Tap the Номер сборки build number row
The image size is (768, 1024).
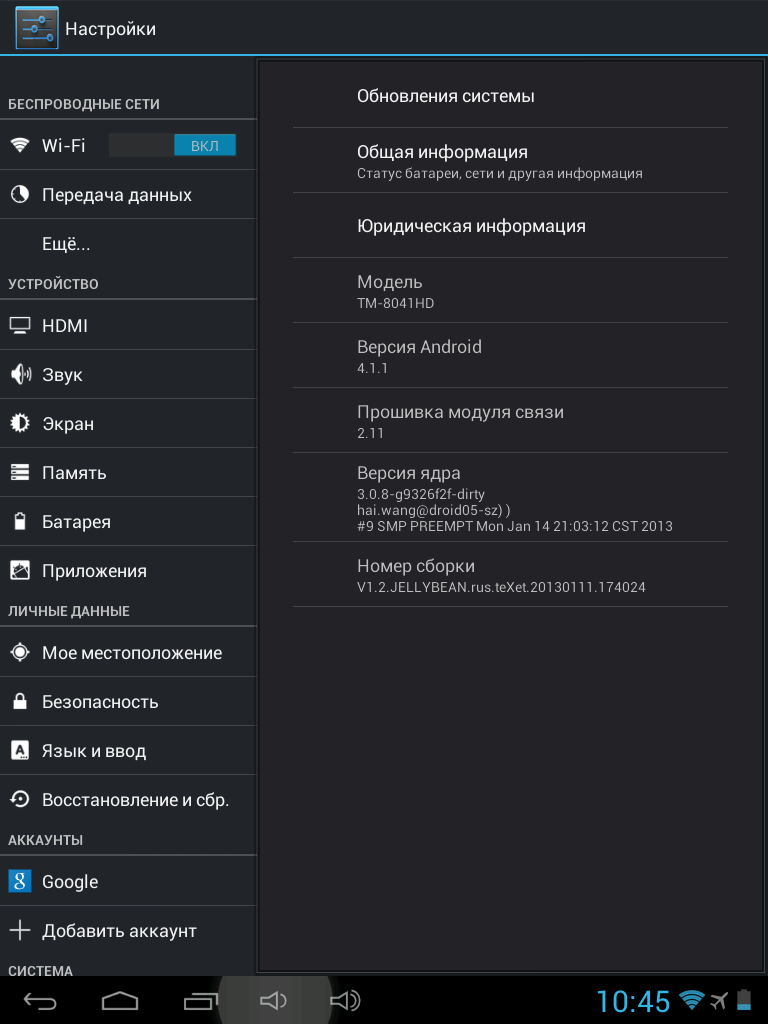click(x=510, y=575)
